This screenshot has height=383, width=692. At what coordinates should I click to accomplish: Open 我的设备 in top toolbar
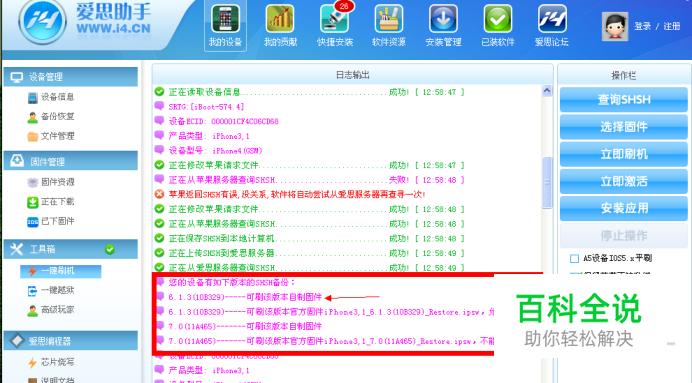pyautogui.click(x=225, y=26)
